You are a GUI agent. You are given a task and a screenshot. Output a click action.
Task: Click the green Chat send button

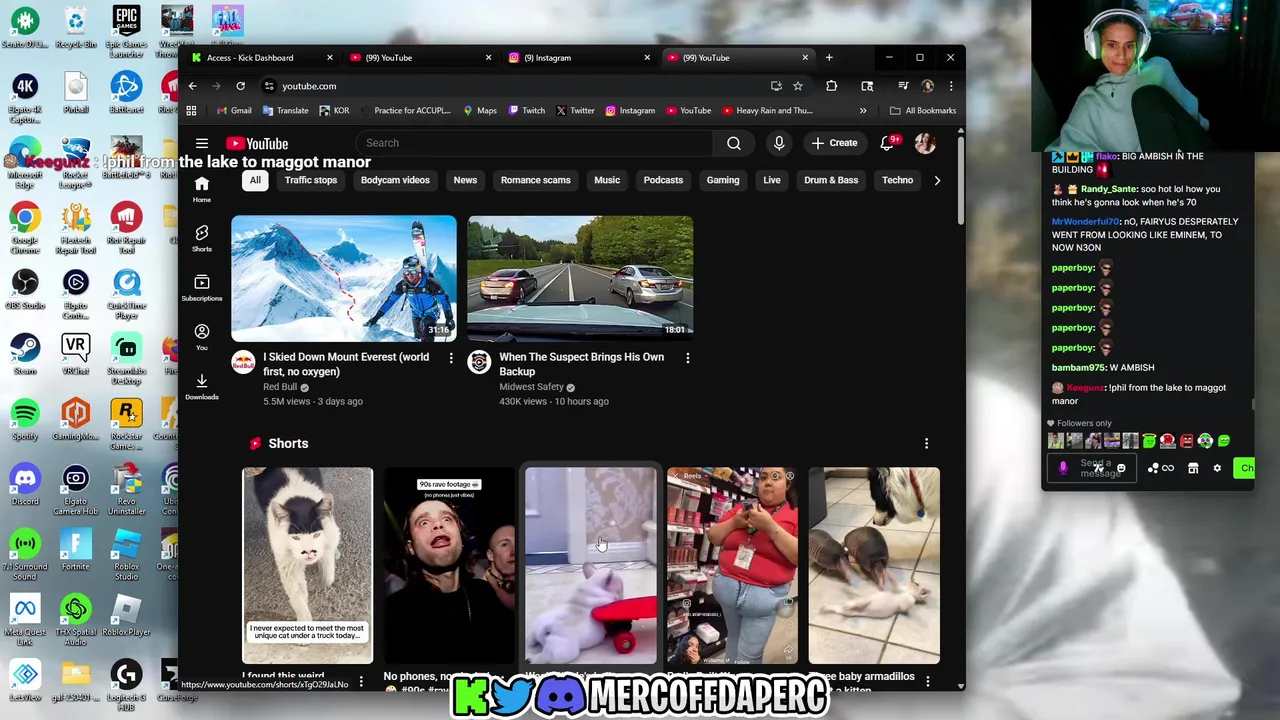(1245, 468)
